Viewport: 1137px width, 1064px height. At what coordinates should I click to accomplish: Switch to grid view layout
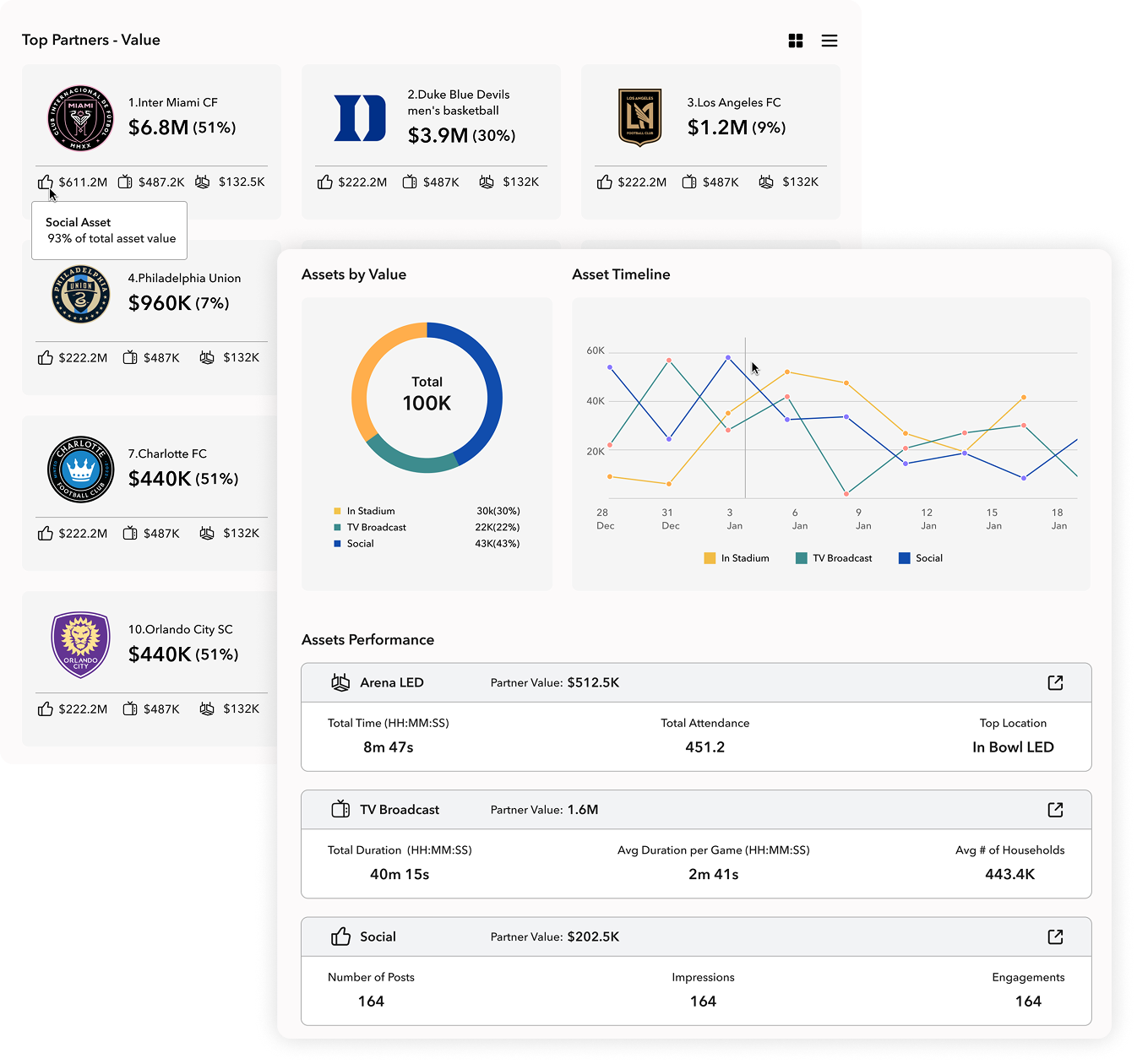[x=795, y=40]
